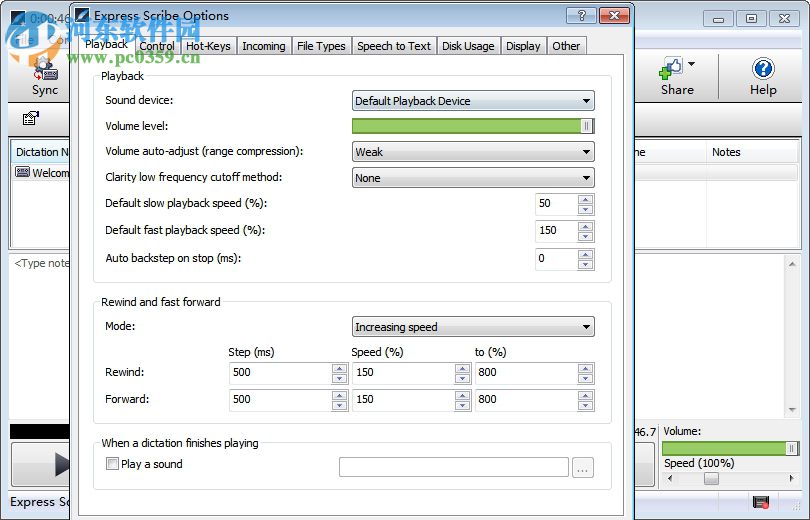Viewport: 810px width, 520px height.
Task: Click the Forward Step (ms) field
Action: pyautogui.click(x=281, y=400)
